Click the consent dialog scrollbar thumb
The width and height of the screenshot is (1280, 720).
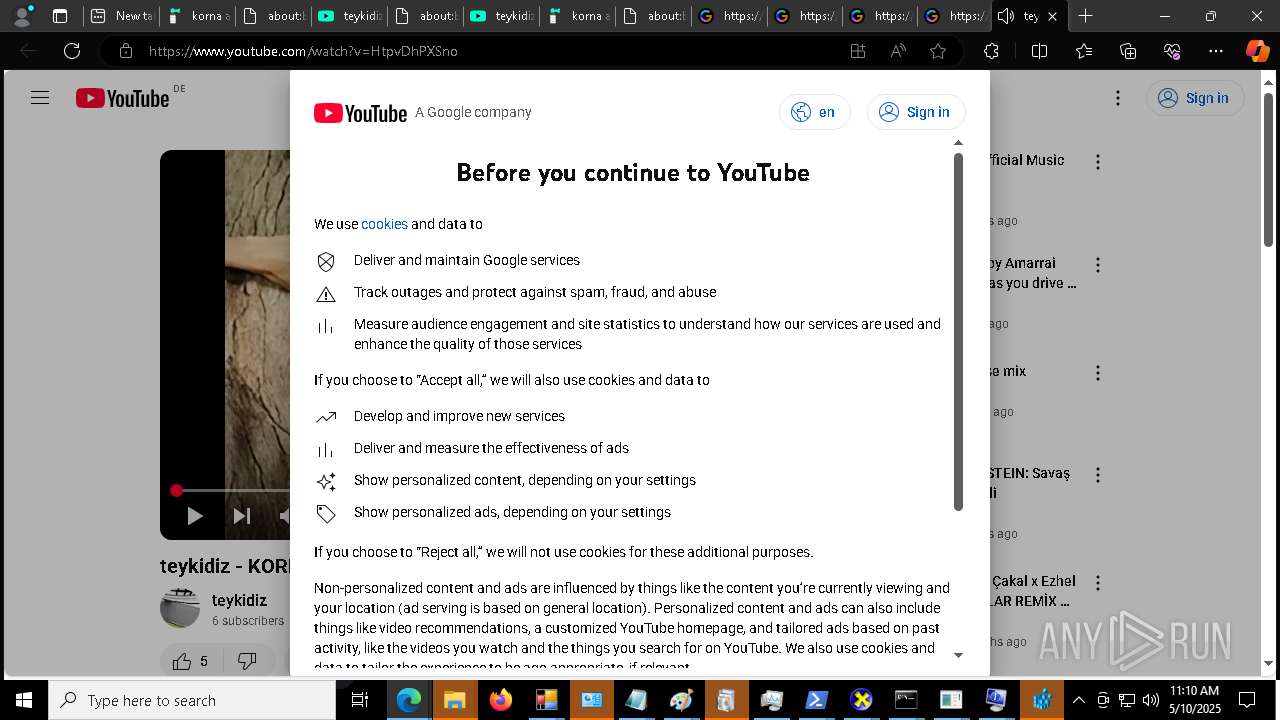(x=958, y=330)
